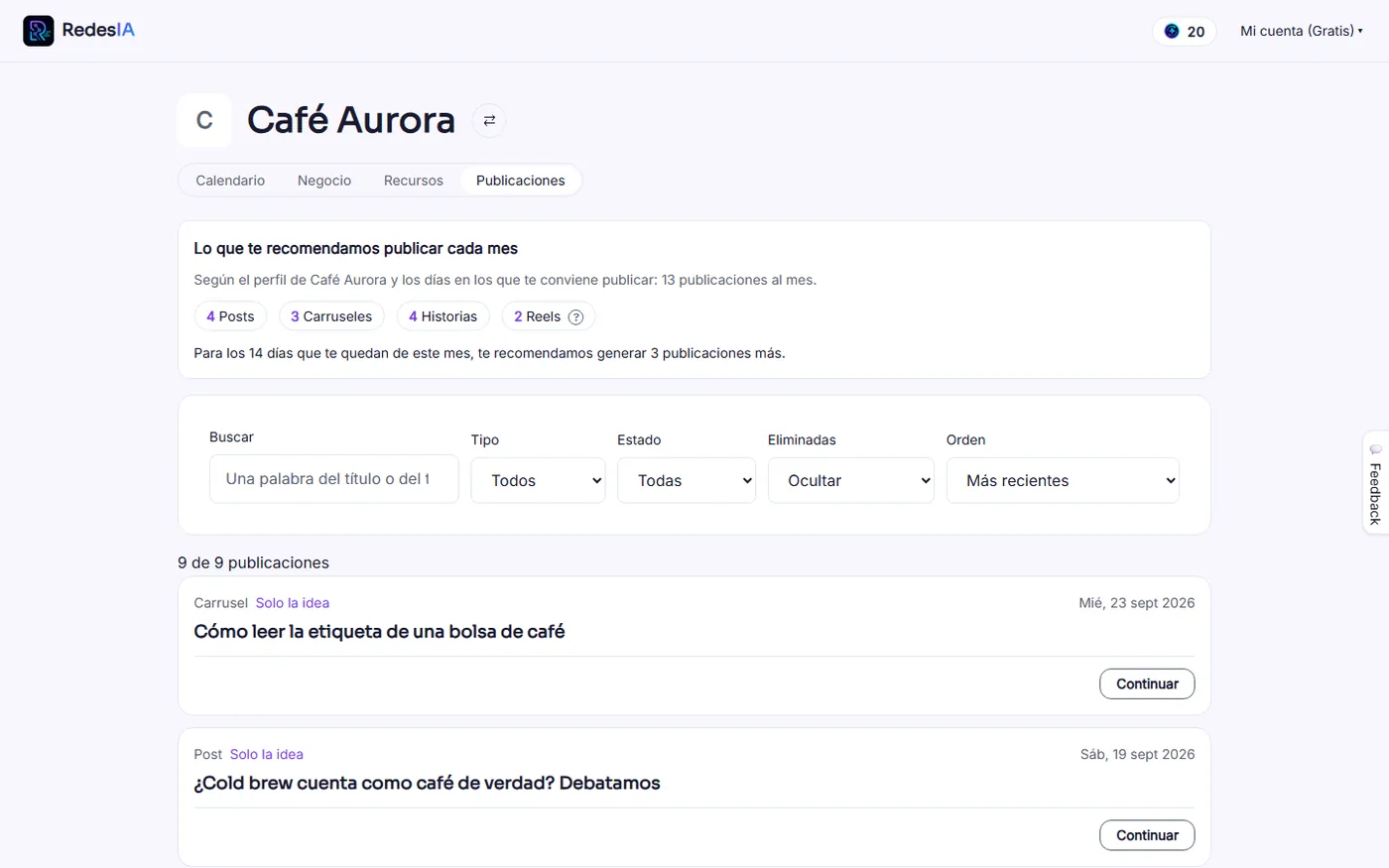Screen dimensions: 1389x868
Task: Switch to the Recursos tab
Action: tap(414, 181)
